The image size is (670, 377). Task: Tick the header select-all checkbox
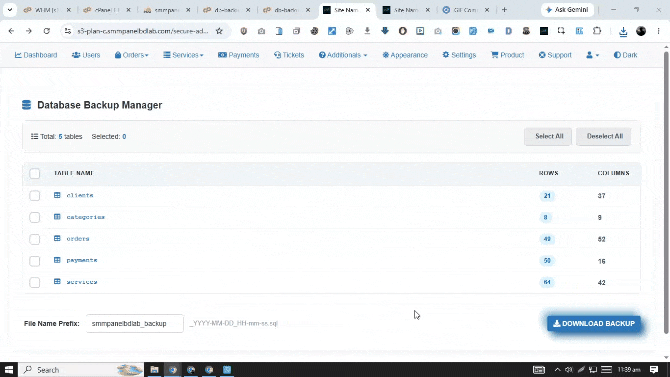pos(35,174)
